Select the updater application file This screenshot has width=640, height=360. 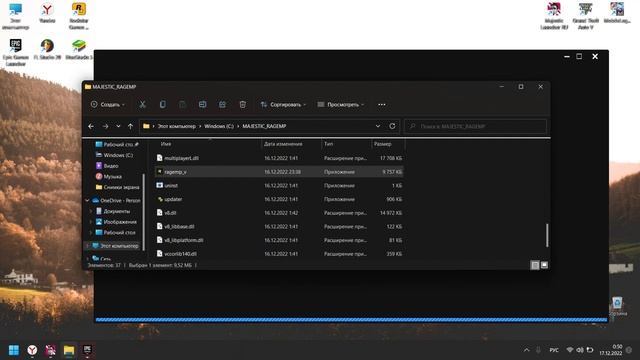point(280,199)
